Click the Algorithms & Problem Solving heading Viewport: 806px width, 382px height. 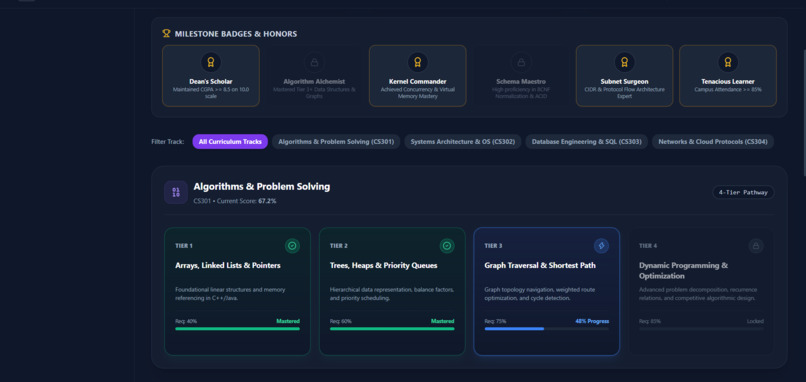[262, 187]
